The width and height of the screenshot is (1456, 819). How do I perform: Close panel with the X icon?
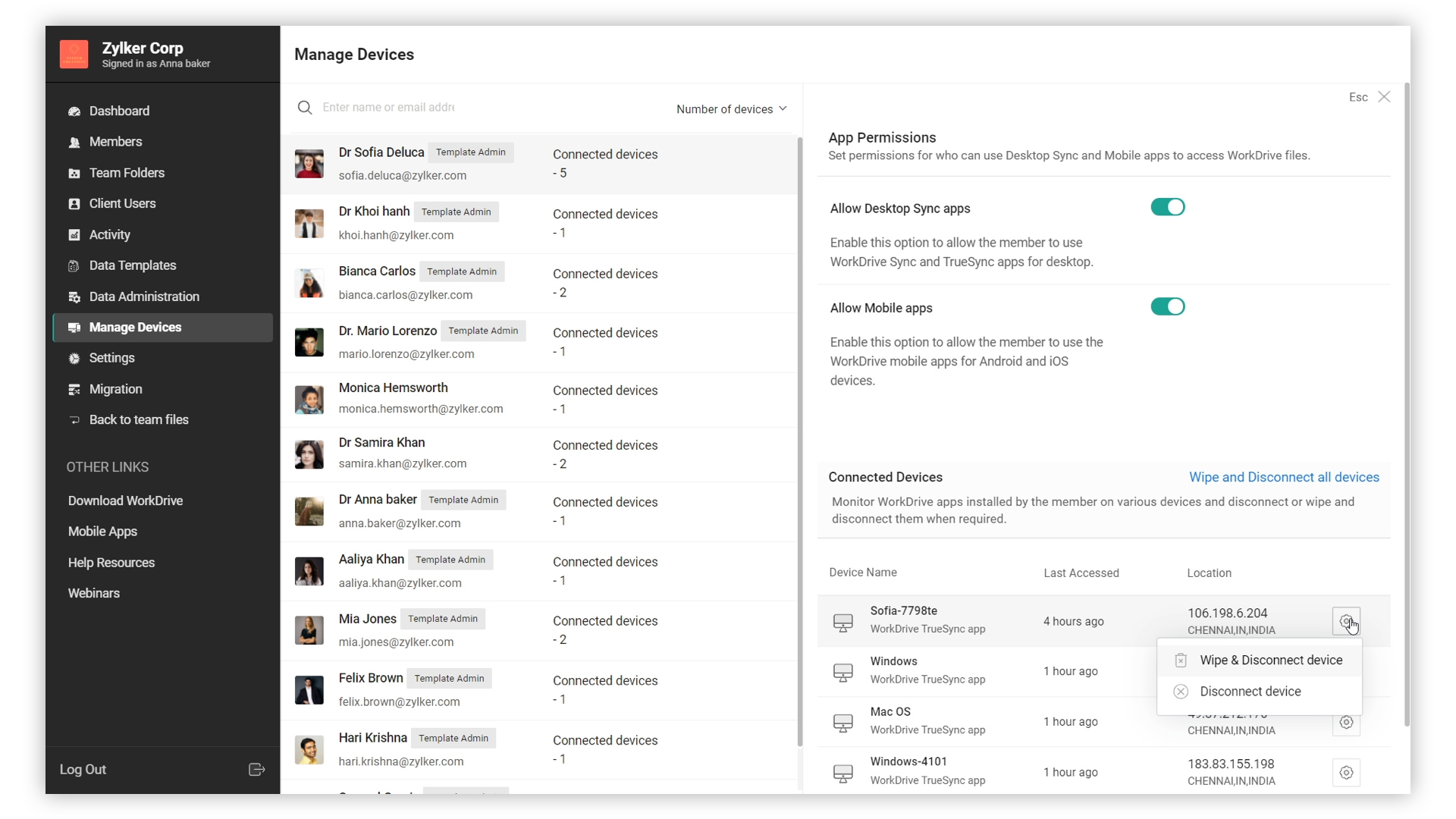coord(1385,97)
